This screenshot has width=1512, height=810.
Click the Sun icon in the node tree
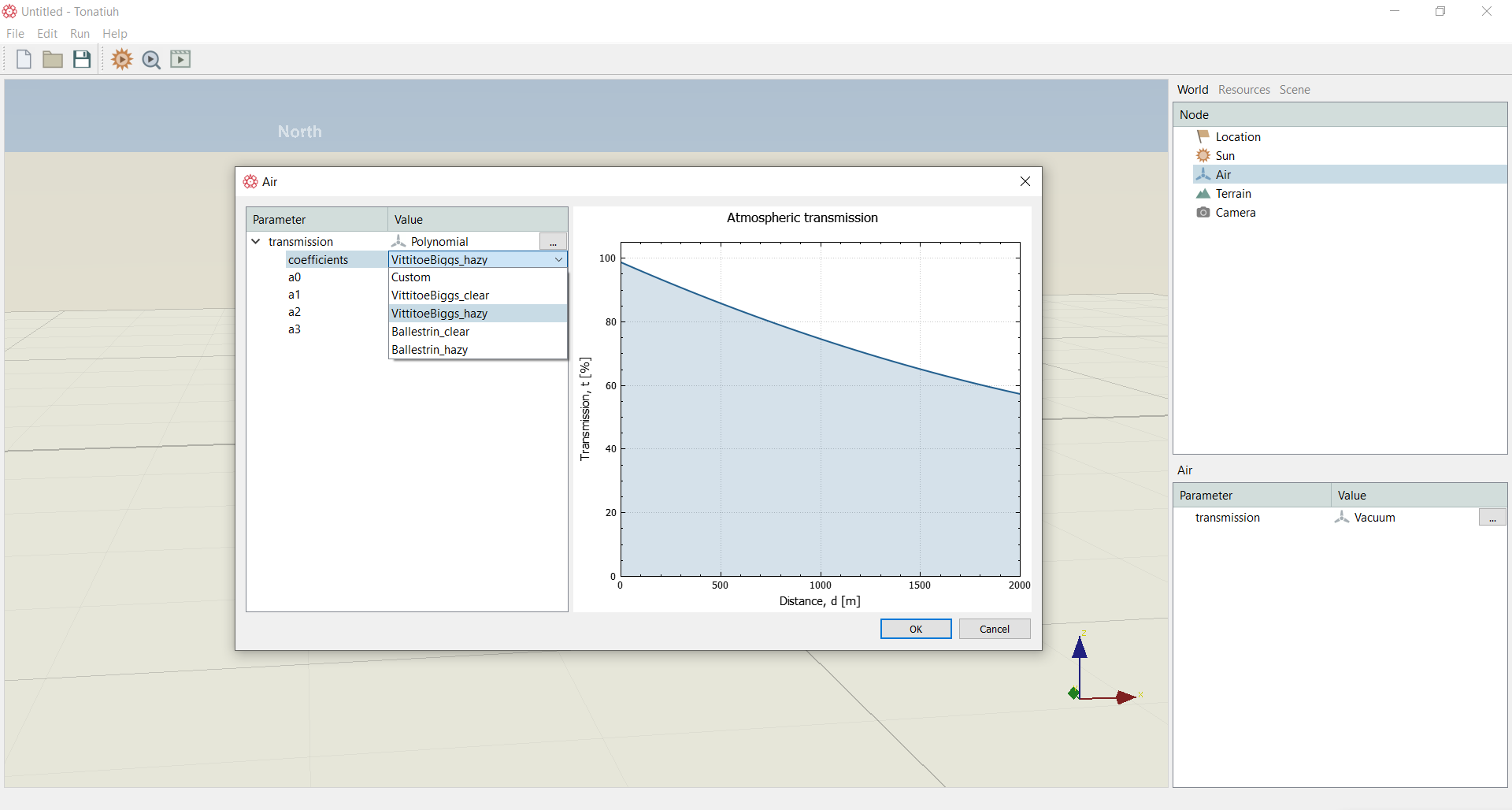click(1203, 155)
